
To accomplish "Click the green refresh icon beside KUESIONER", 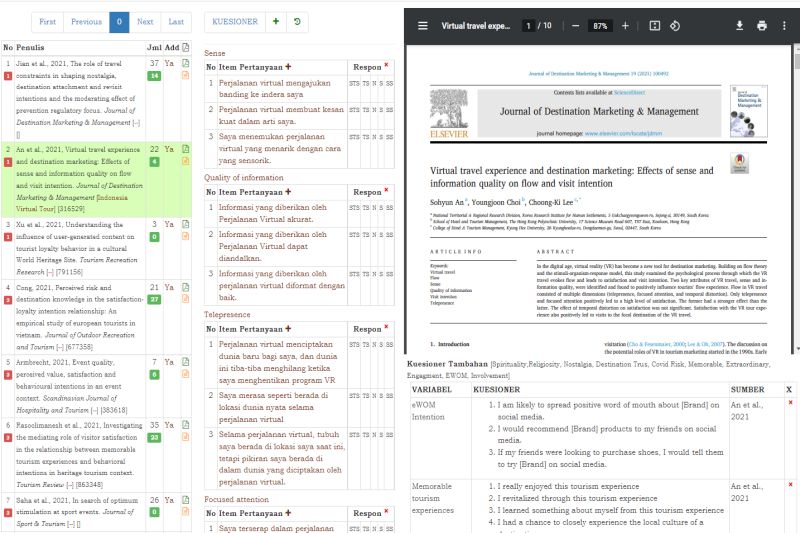I will pyautogui.click(x=297, y=21).
